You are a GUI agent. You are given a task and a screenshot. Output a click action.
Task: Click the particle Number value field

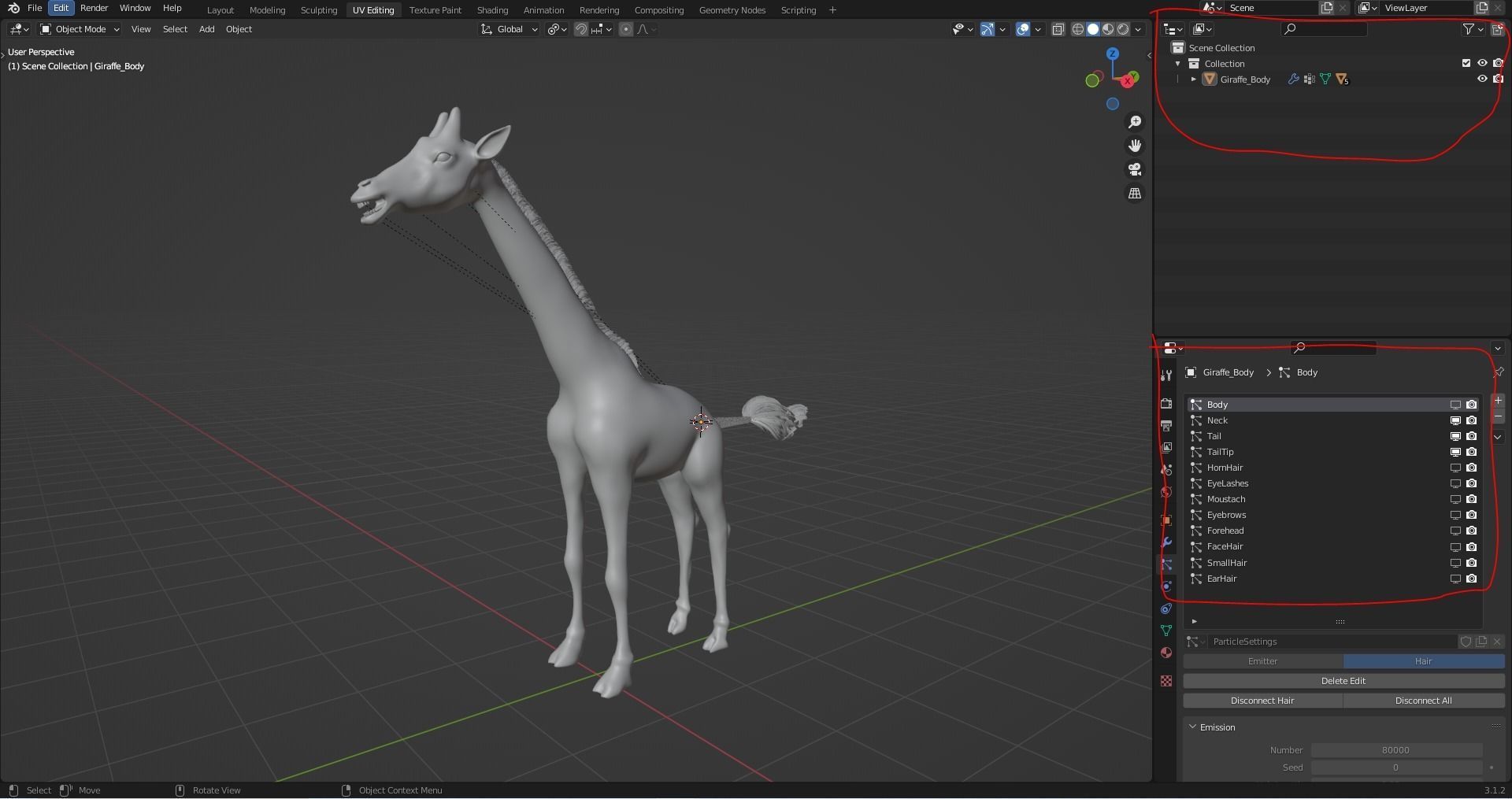1396,750
